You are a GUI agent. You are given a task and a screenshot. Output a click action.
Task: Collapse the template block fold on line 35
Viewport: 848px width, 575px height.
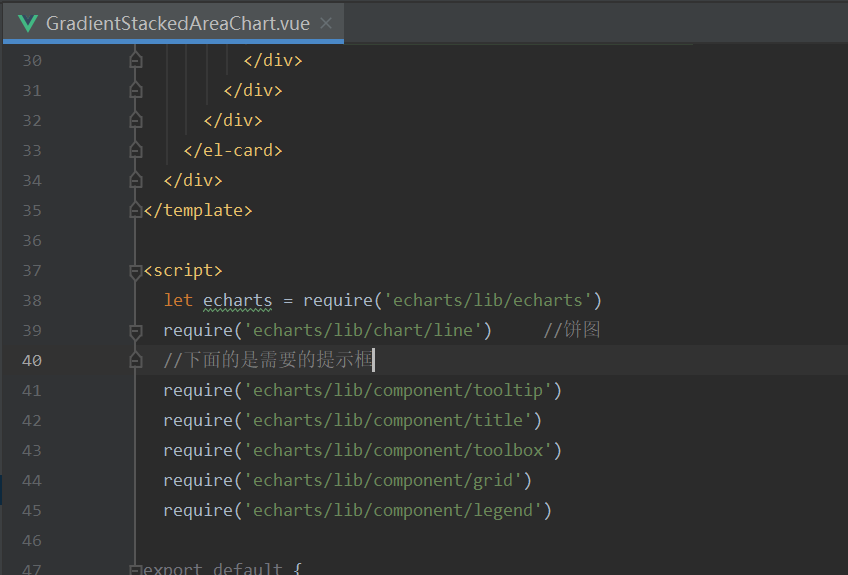tap(136, 210)
